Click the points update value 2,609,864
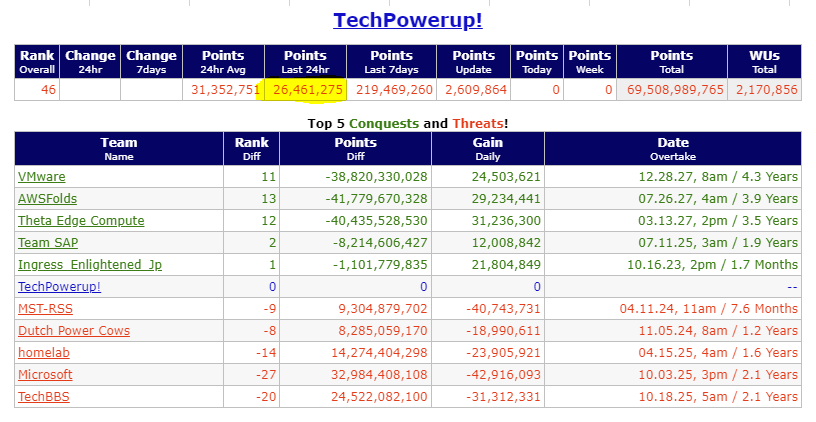The height and width of the screenshot is (422, 816). click(476, 89)
